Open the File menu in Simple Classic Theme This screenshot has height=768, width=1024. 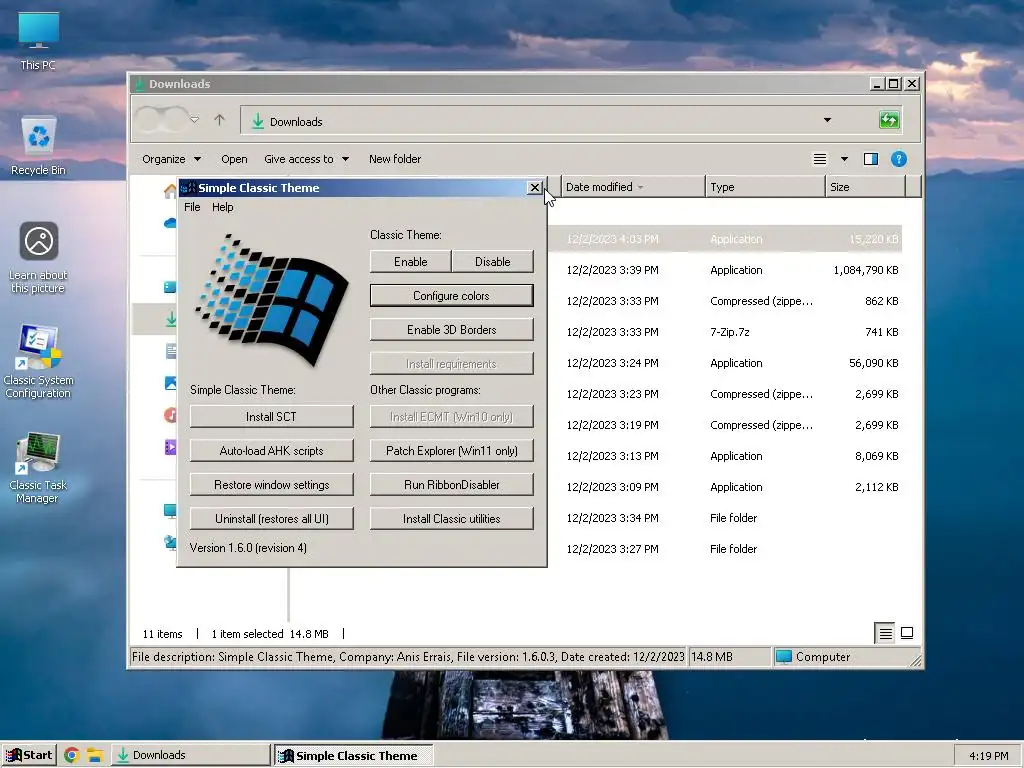[x=192, y=207]
